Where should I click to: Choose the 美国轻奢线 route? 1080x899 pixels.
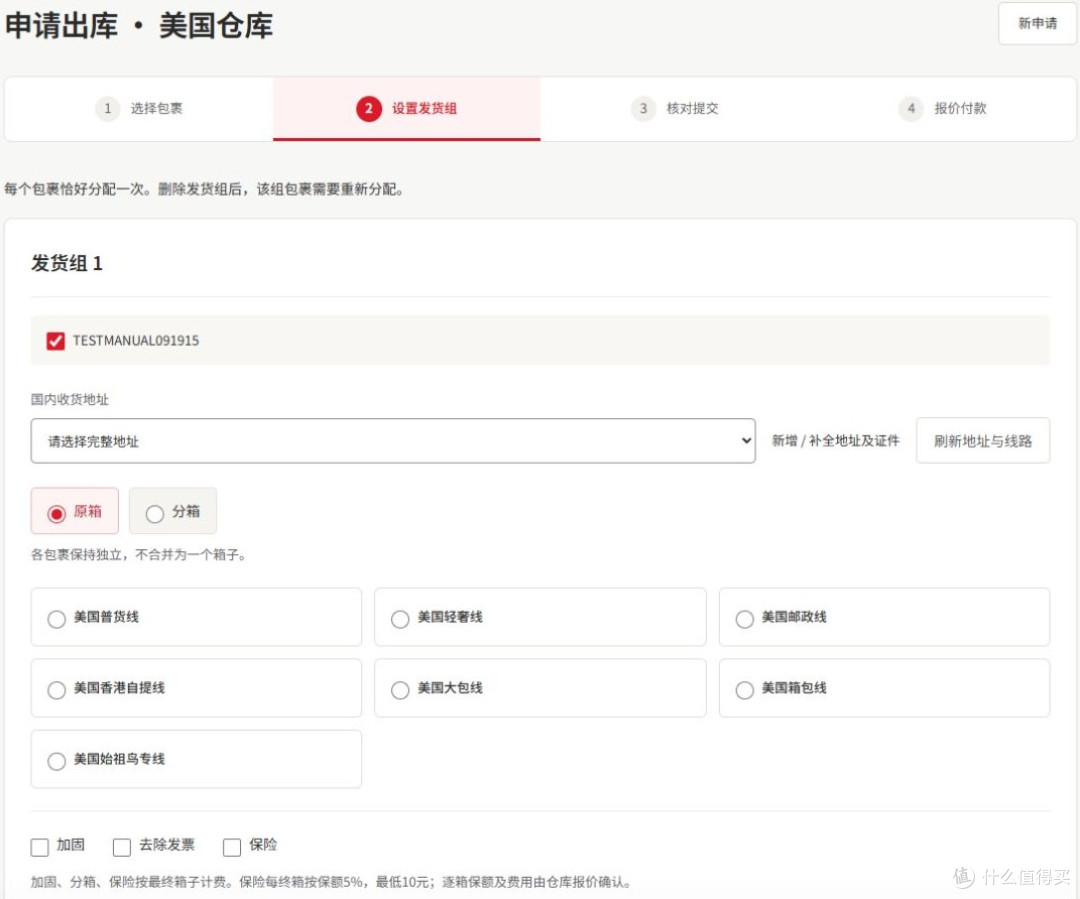tap(540, 617)
